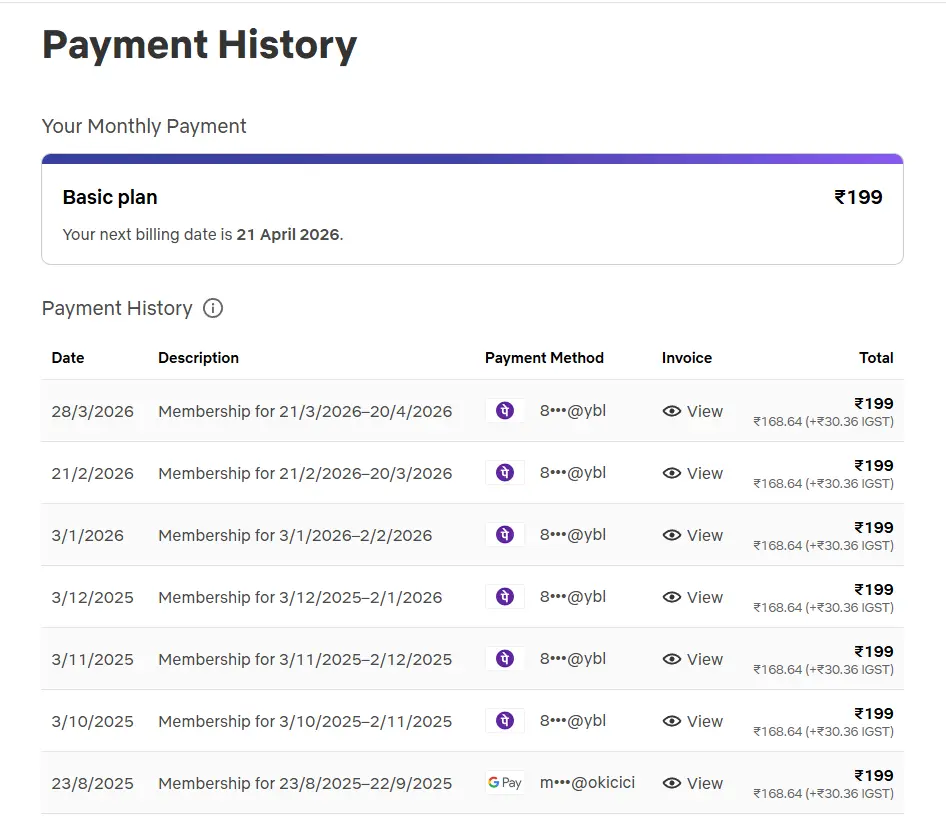Image resolution: width=946 pixels, height=820 pixels.
Task: Click PhonePe icon on 3/10/2025 payment
Action: coord(505,721)
